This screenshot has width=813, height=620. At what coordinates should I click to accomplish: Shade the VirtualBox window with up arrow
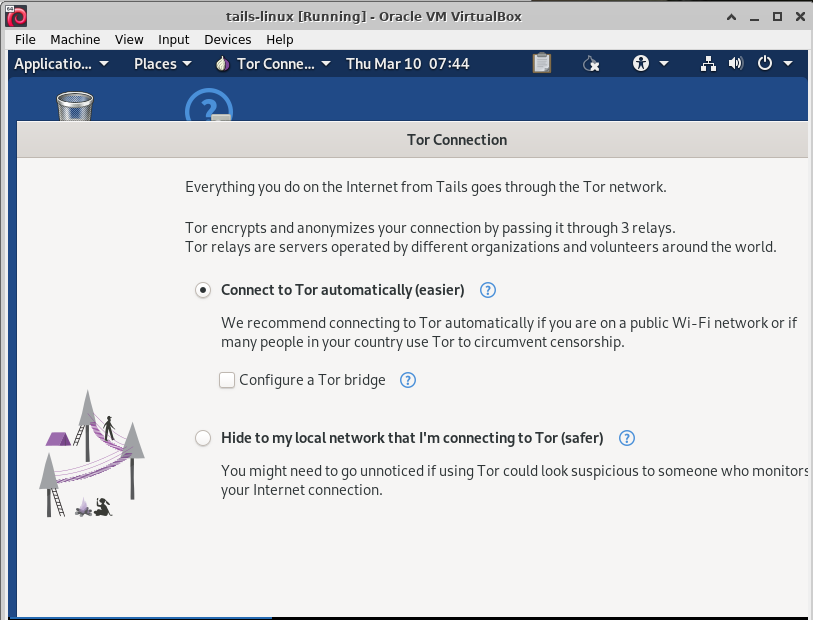[x=732, y=17]
